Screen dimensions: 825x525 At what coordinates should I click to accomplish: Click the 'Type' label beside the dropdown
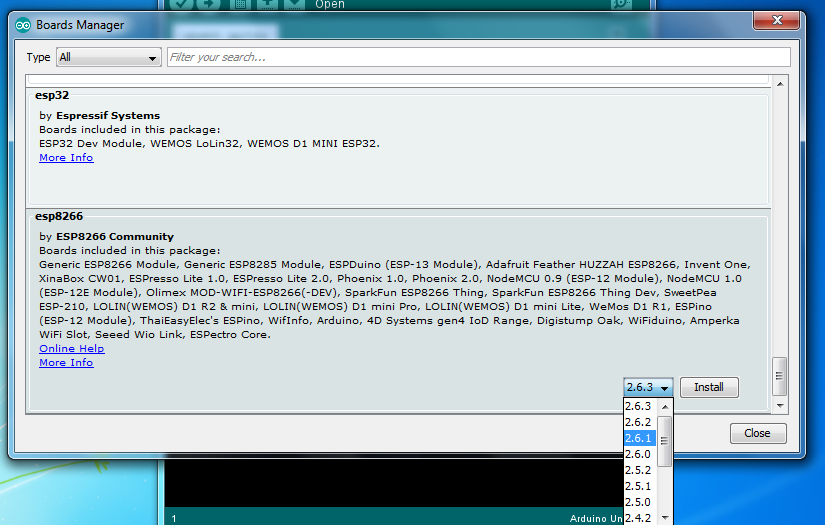(x=38, y=57)
